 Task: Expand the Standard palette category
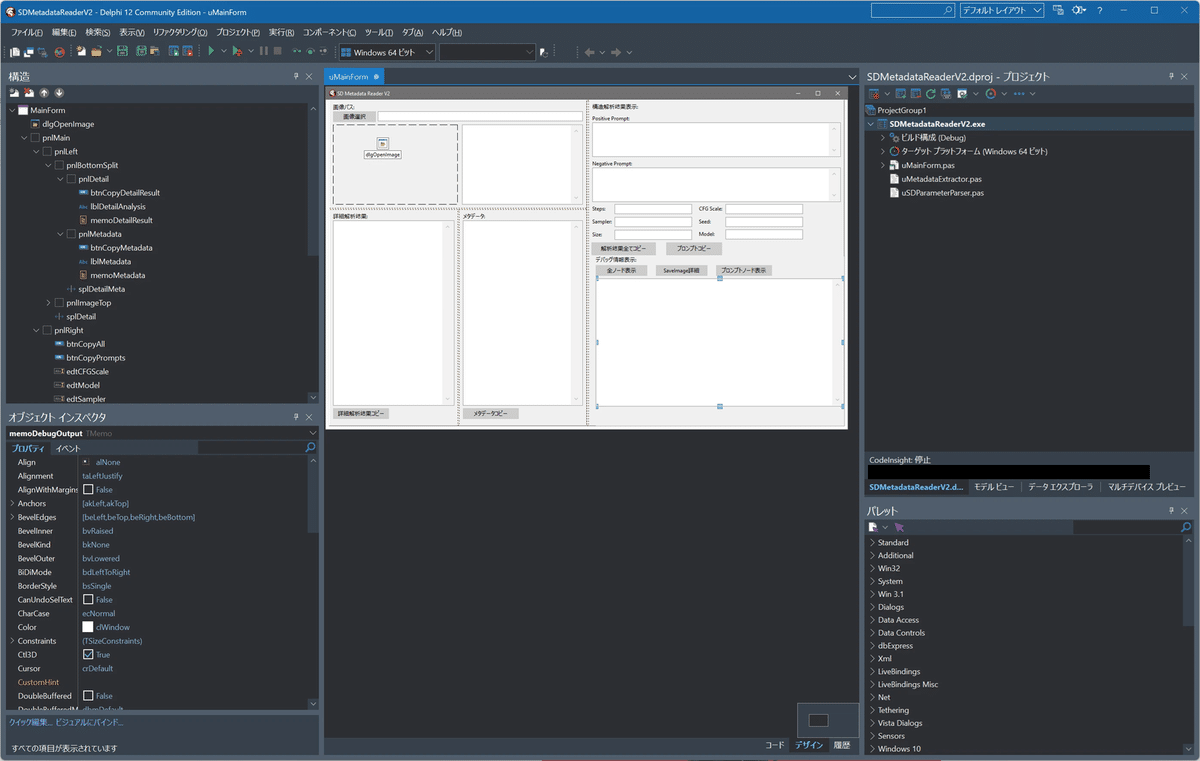click(875, 541)
